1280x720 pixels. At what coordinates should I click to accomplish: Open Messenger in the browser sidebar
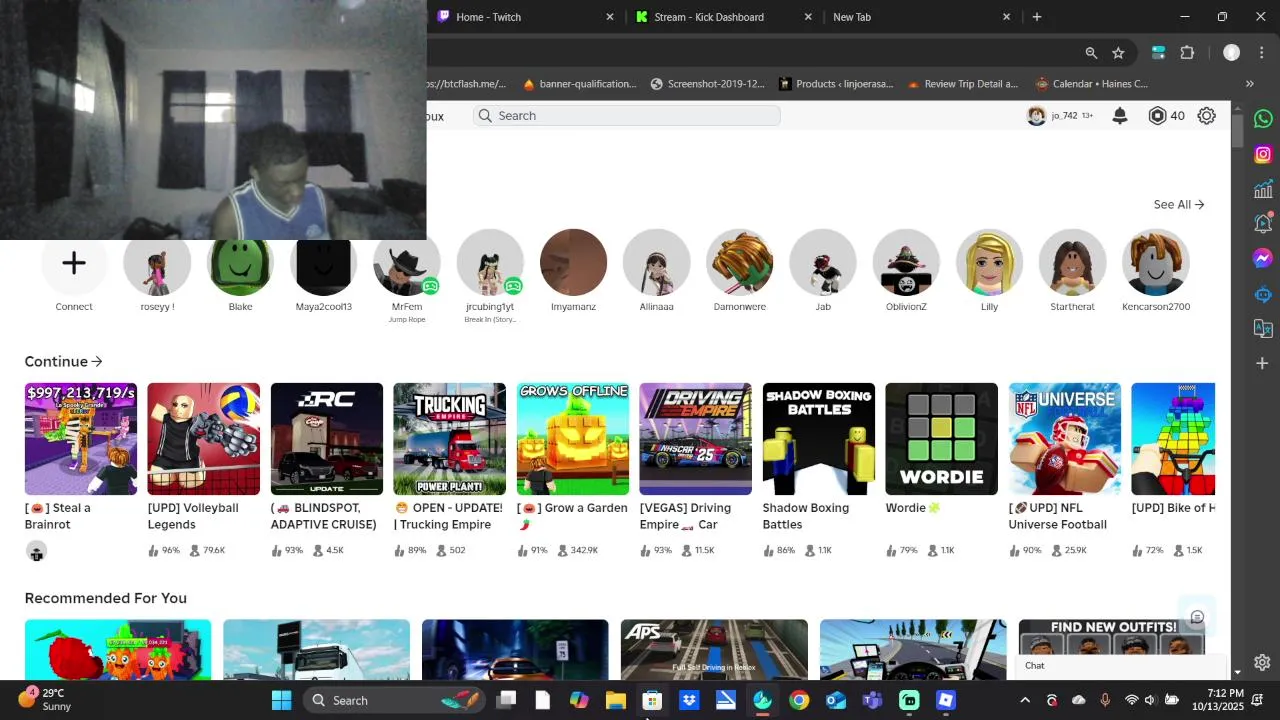(x=1263, y=259)
